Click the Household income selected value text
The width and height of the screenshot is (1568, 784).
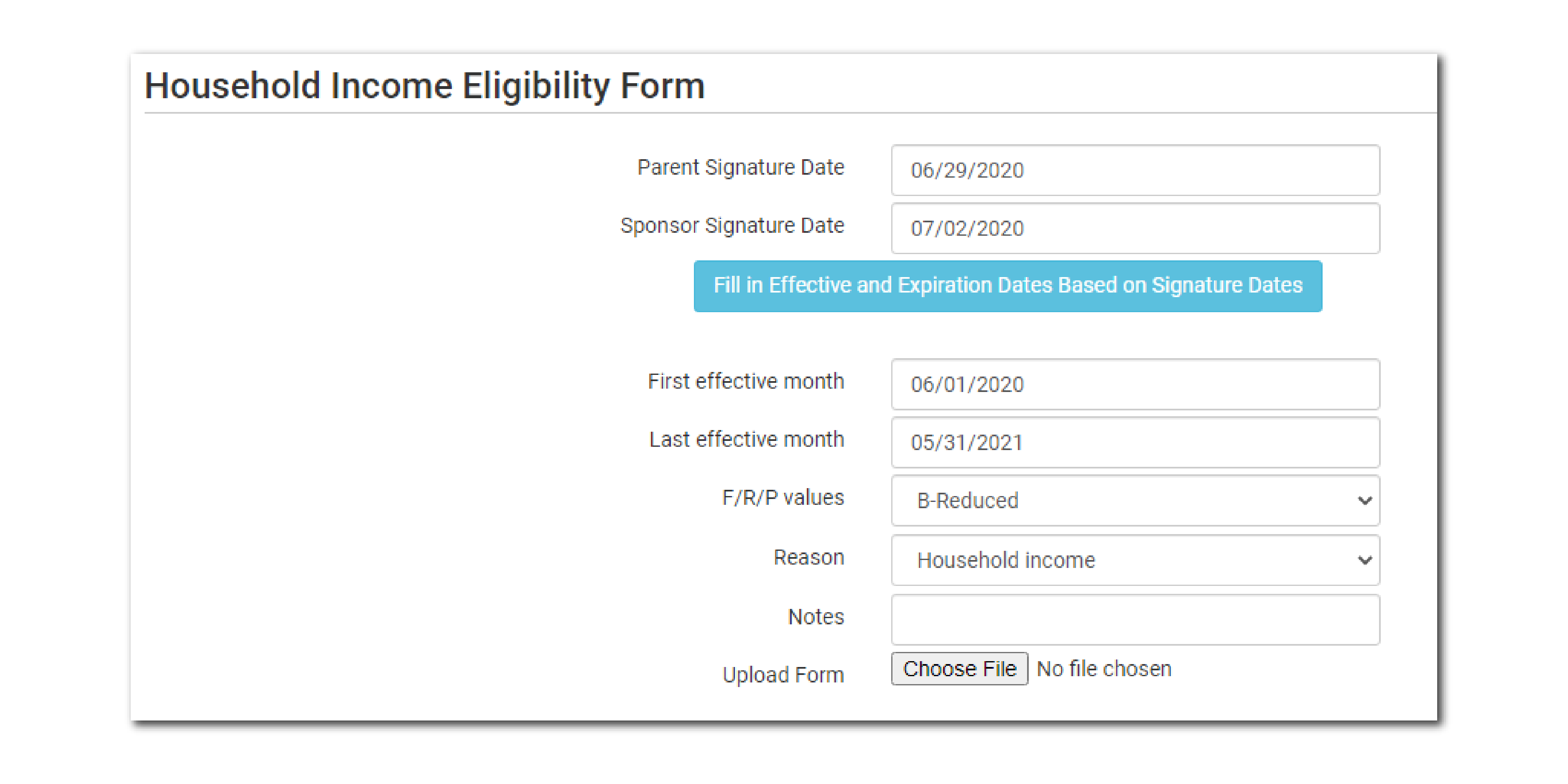[1006, 560]
